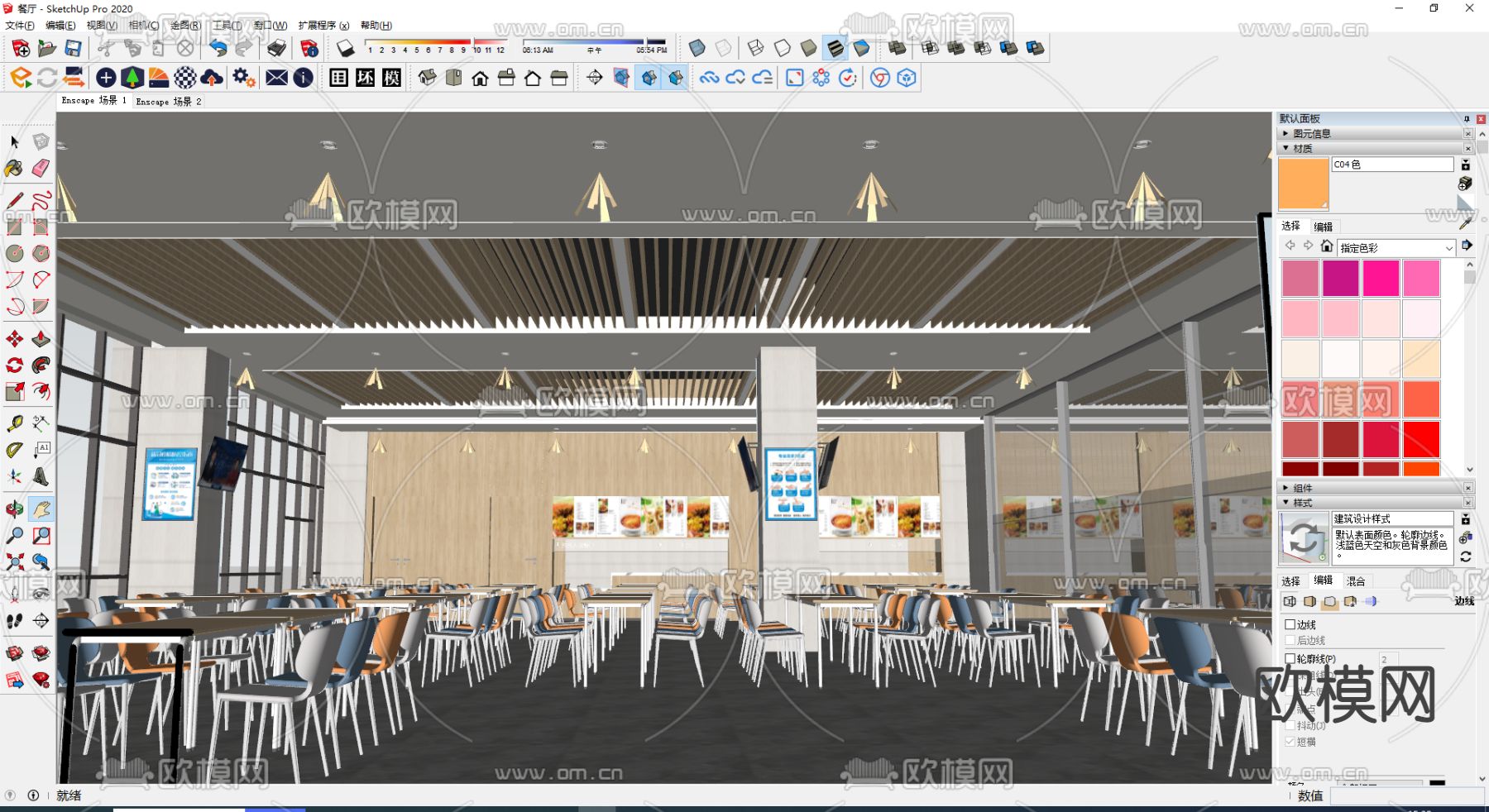Open the 扩展程序(x) menu

323,26
